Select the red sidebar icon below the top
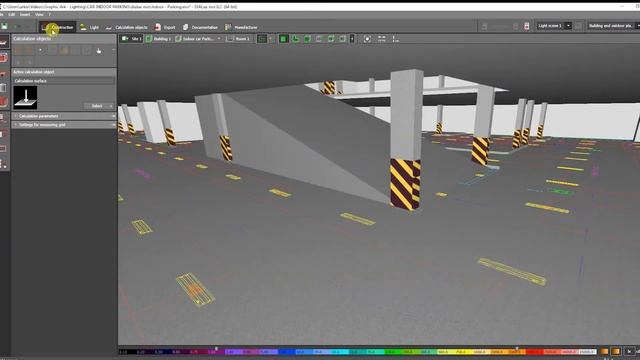This screenshot has width=640, height=360. coord(4,58)
